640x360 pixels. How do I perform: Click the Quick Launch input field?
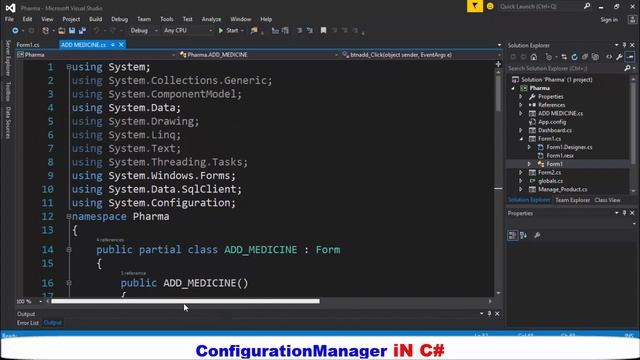540,6
